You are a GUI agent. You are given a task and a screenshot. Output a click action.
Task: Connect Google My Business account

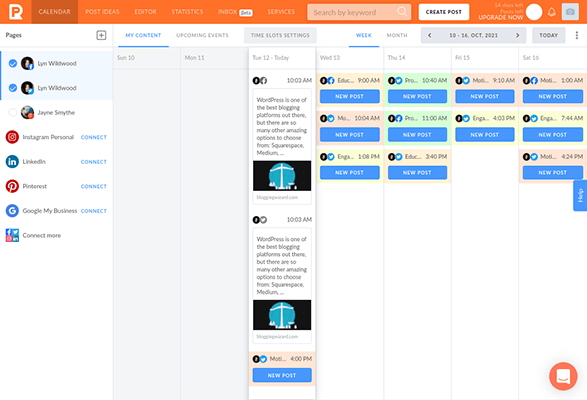click(x=94, y=211)
